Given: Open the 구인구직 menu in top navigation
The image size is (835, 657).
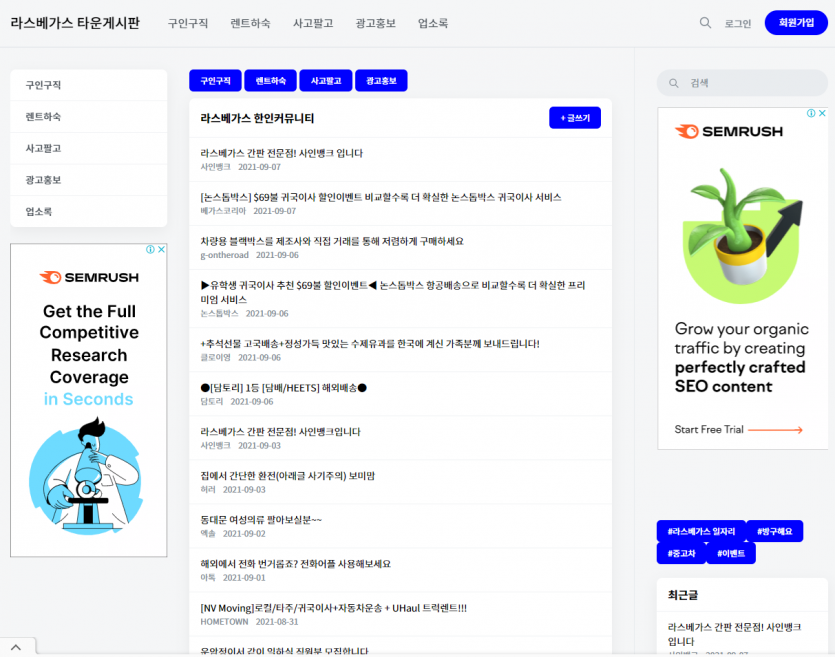Looking at the screenshot, I should [188, 23].
